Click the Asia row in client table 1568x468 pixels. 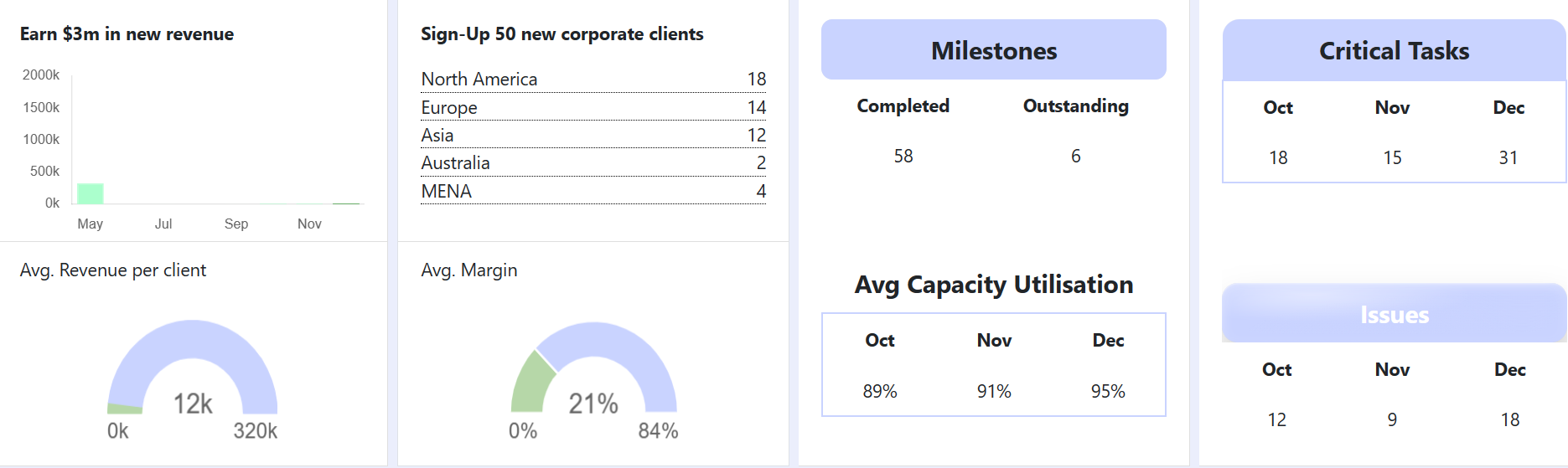tap(593, 136)
